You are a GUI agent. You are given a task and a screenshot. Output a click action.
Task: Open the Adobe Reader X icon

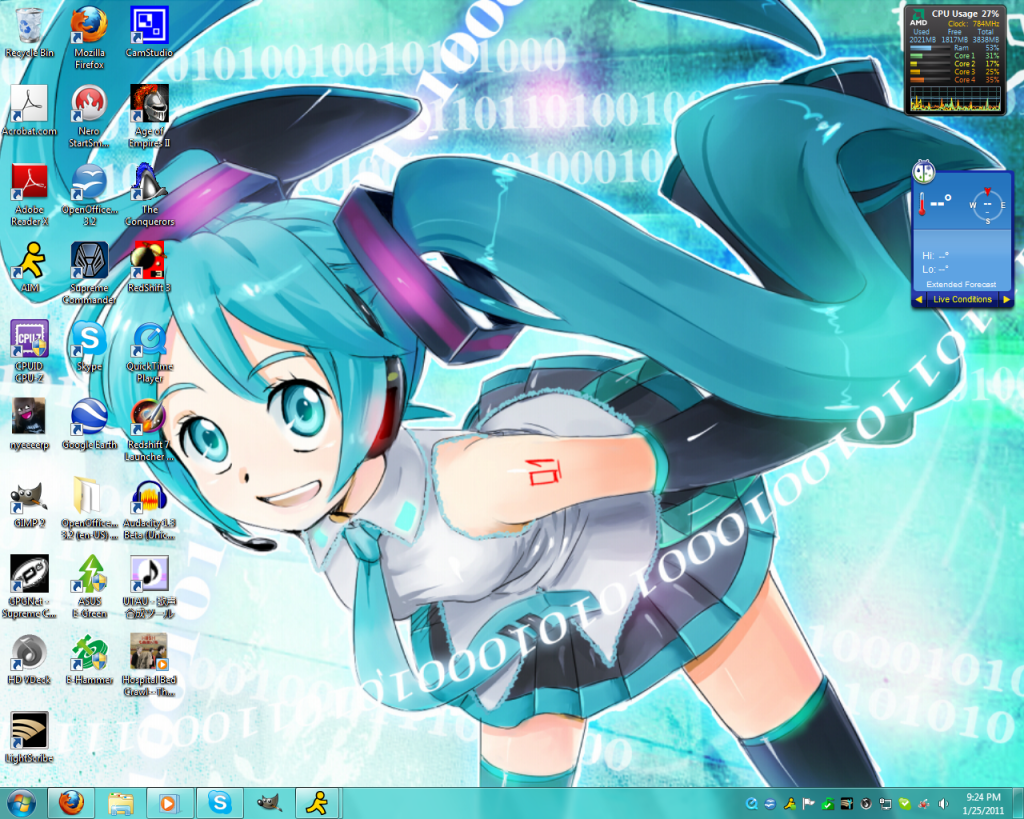[29, 195]
